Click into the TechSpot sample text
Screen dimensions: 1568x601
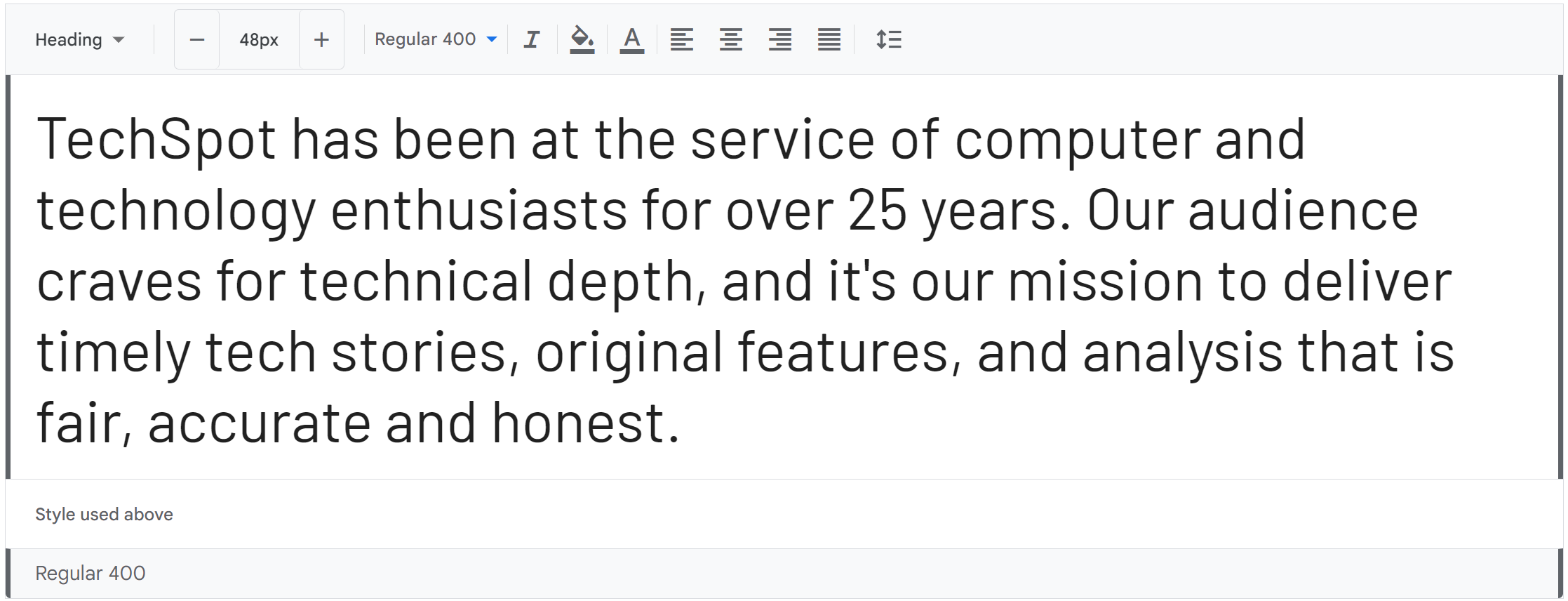744,279
